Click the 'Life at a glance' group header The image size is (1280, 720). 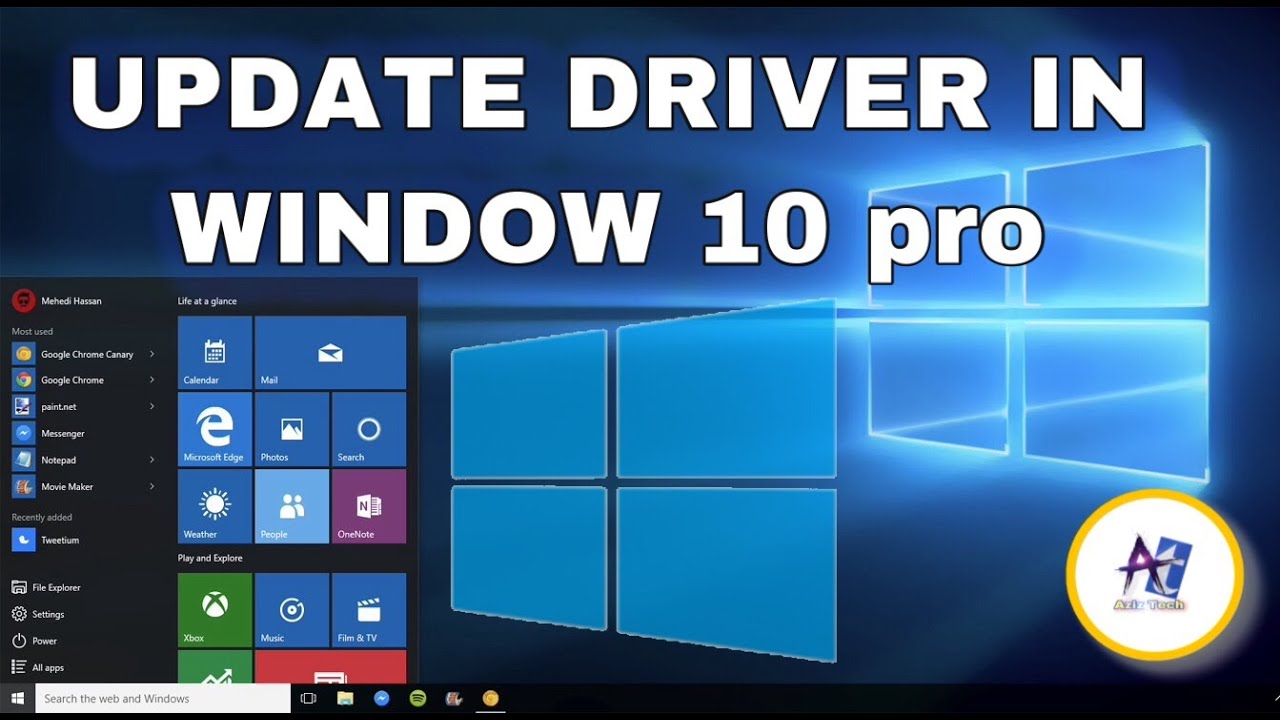pos(207,301)
